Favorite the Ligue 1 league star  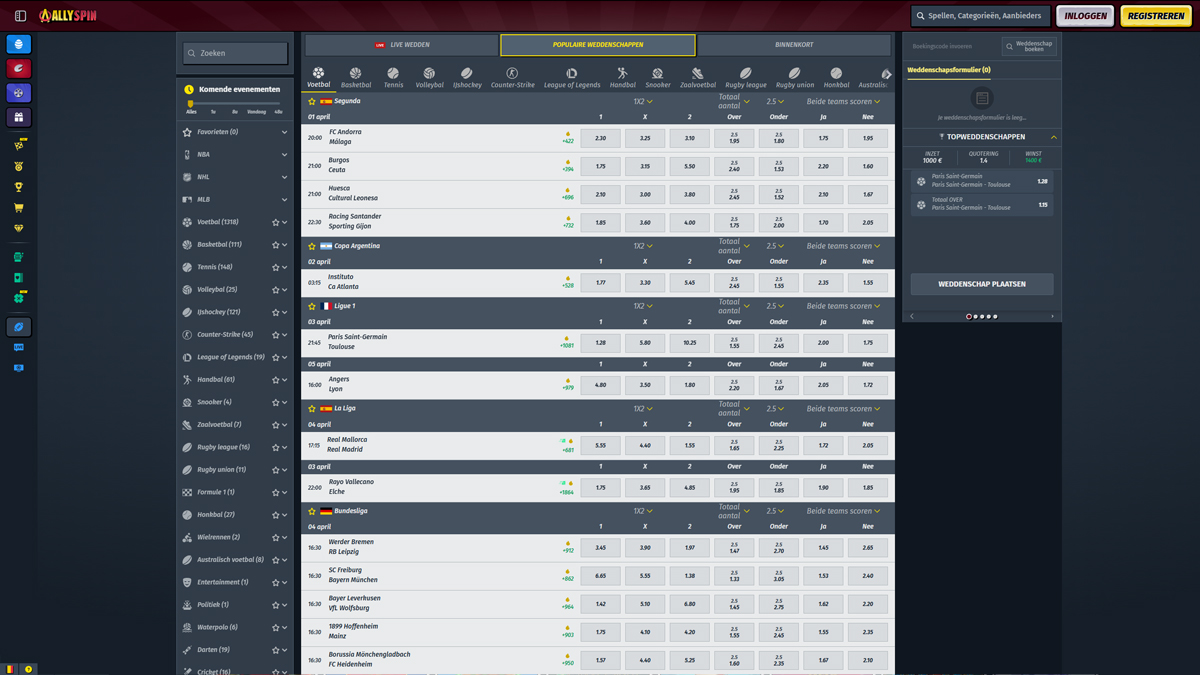click(312, 306)
